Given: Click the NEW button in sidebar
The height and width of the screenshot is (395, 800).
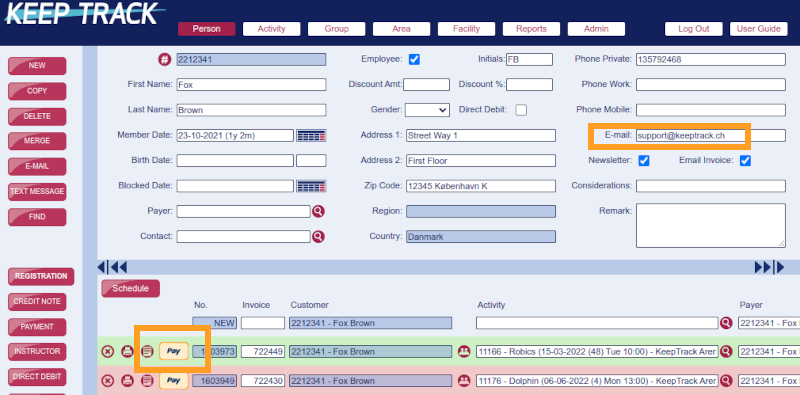Looking at the screenshot, I should (37, 66).
